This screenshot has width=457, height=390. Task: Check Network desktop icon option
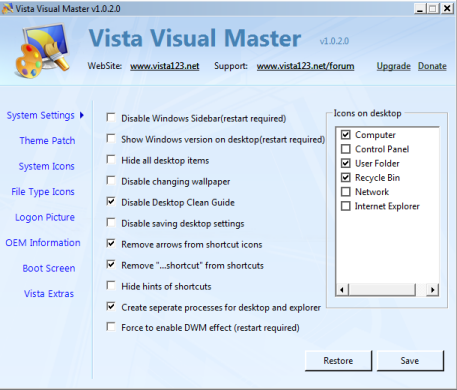(x=346, y=192)
